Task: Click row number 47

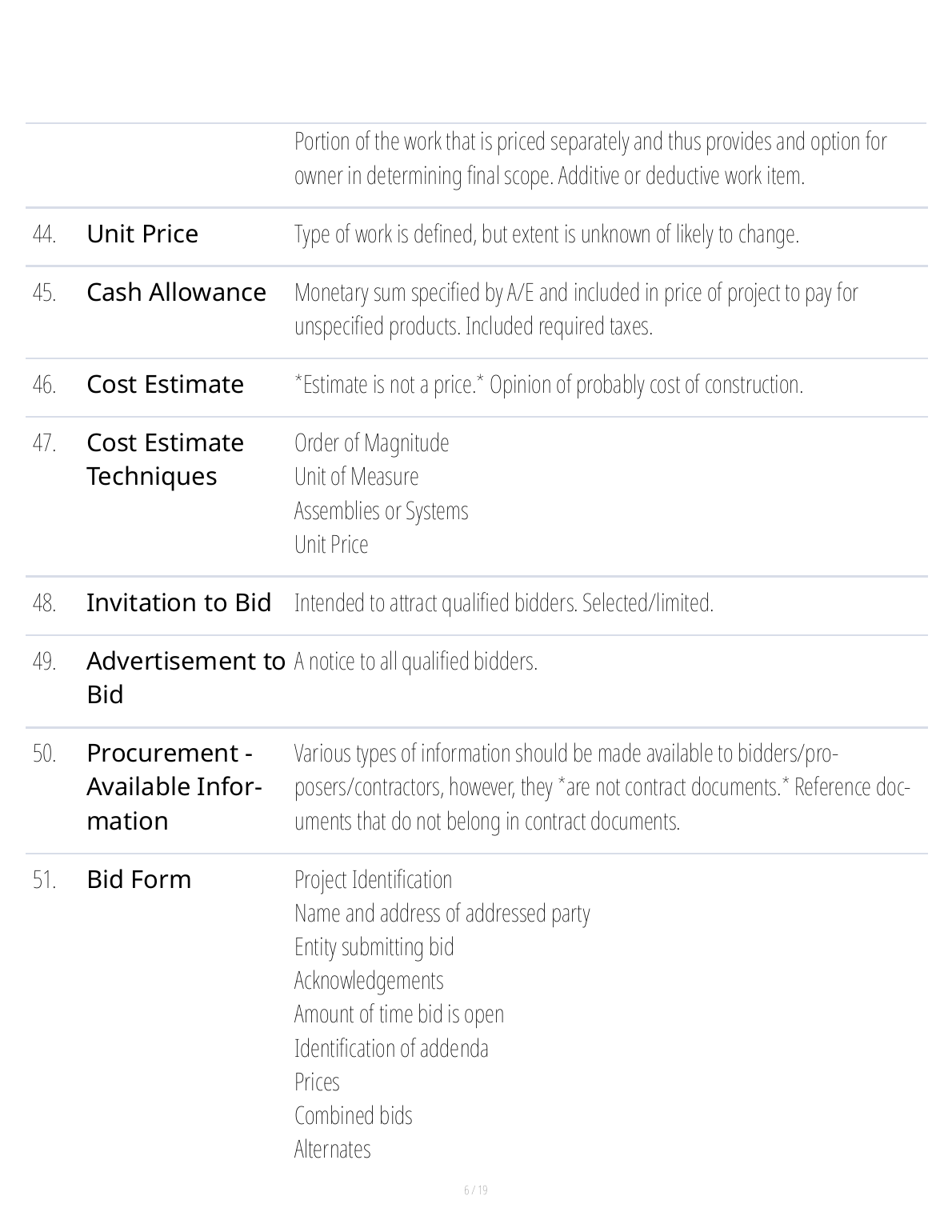Action: [44, 443]
